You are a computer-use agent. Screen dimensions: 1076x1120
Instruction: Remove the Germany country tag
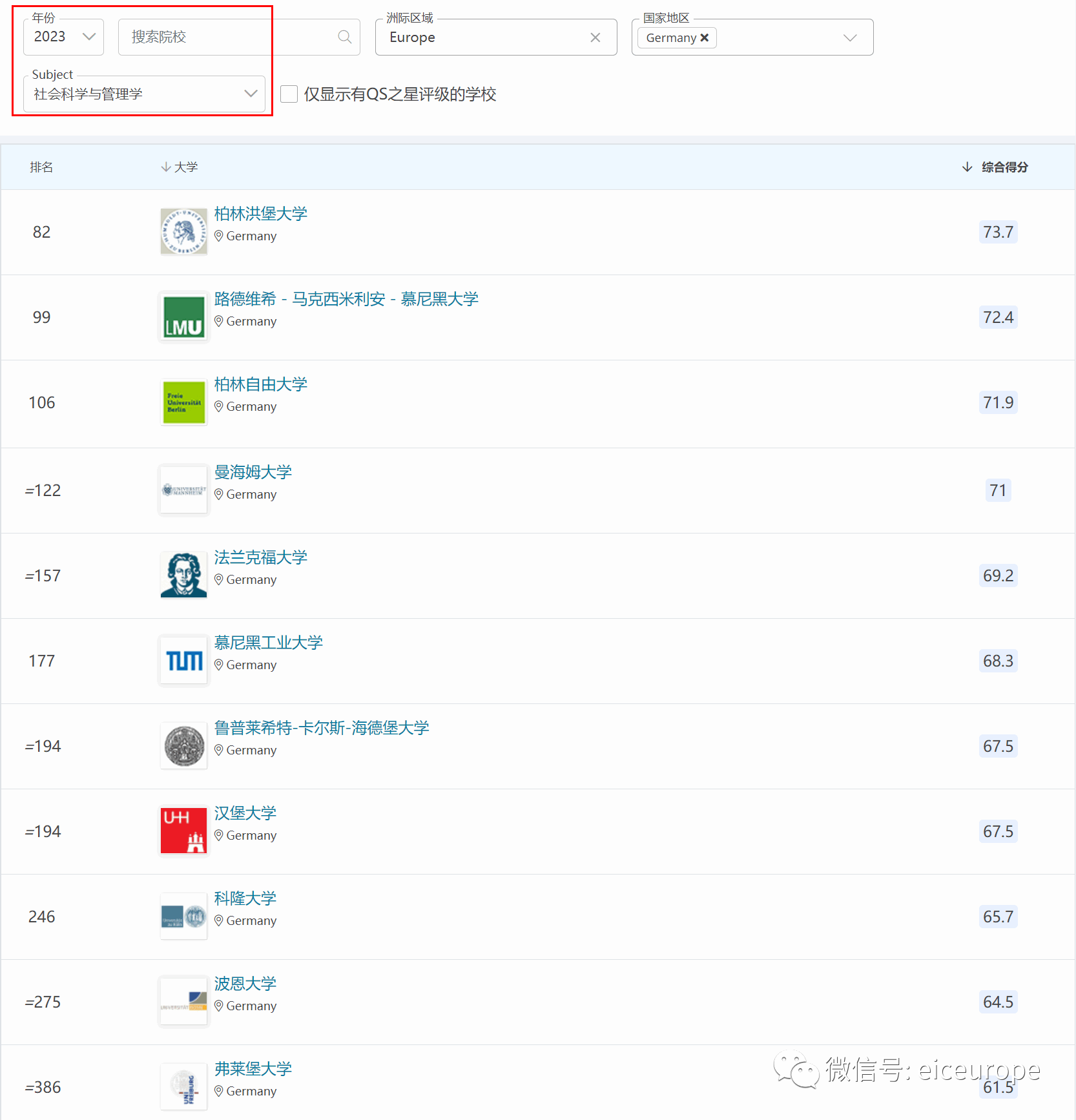tap(705, 37)
